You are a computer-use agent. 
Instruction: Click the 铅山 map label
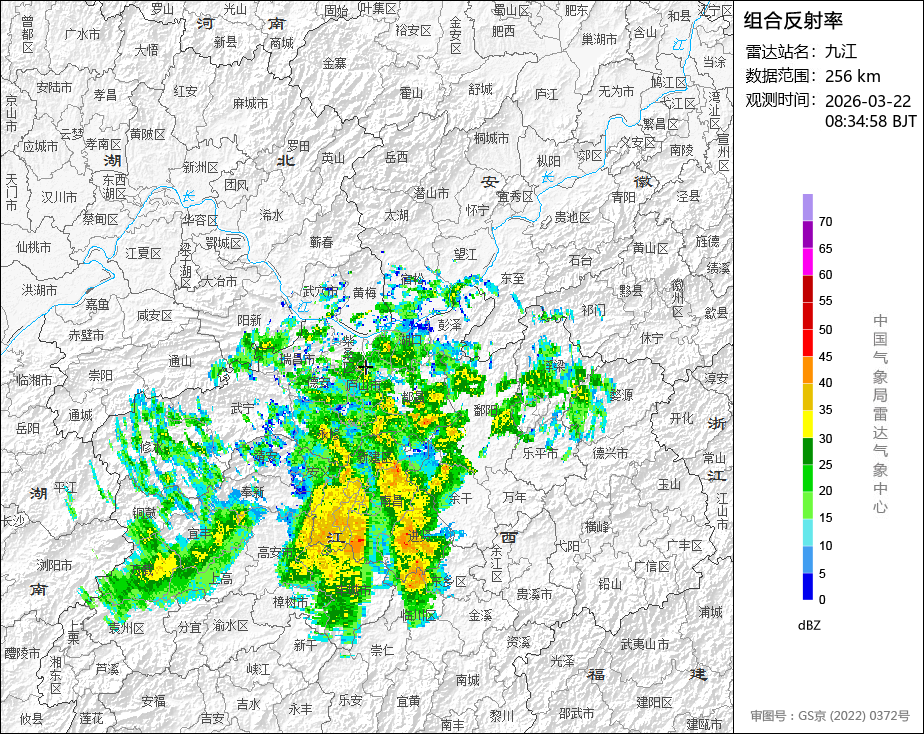click(610, 584)
